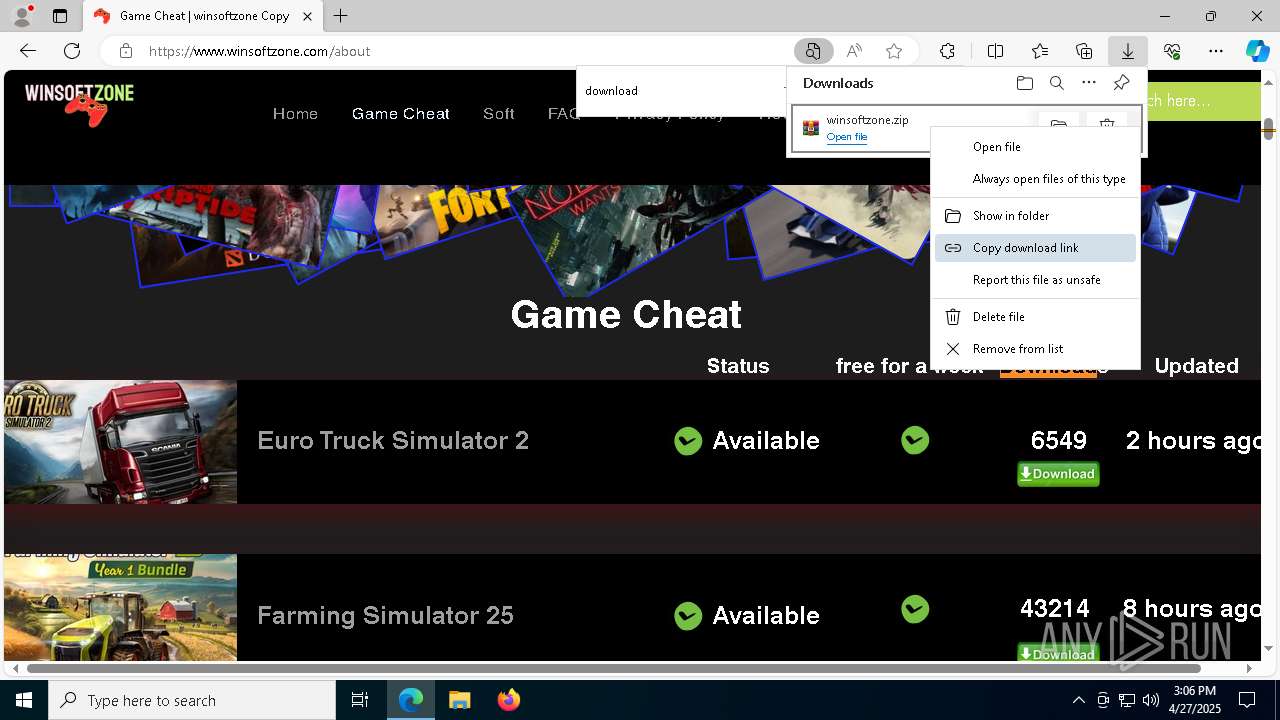
Task: Select Remove from list option
Action: 1035,349
